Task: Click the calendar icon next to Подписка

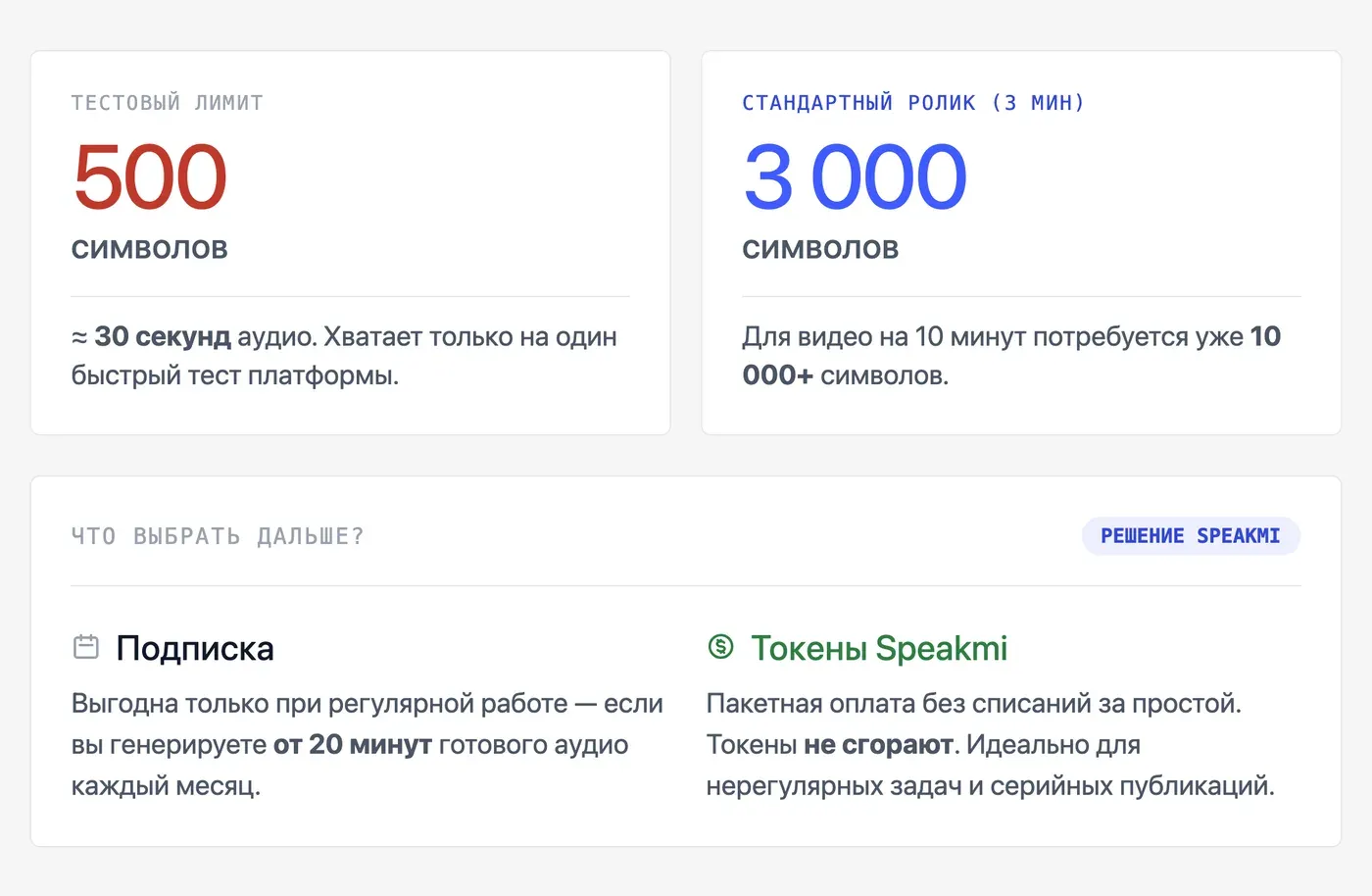Action: (x=86, y=647)
